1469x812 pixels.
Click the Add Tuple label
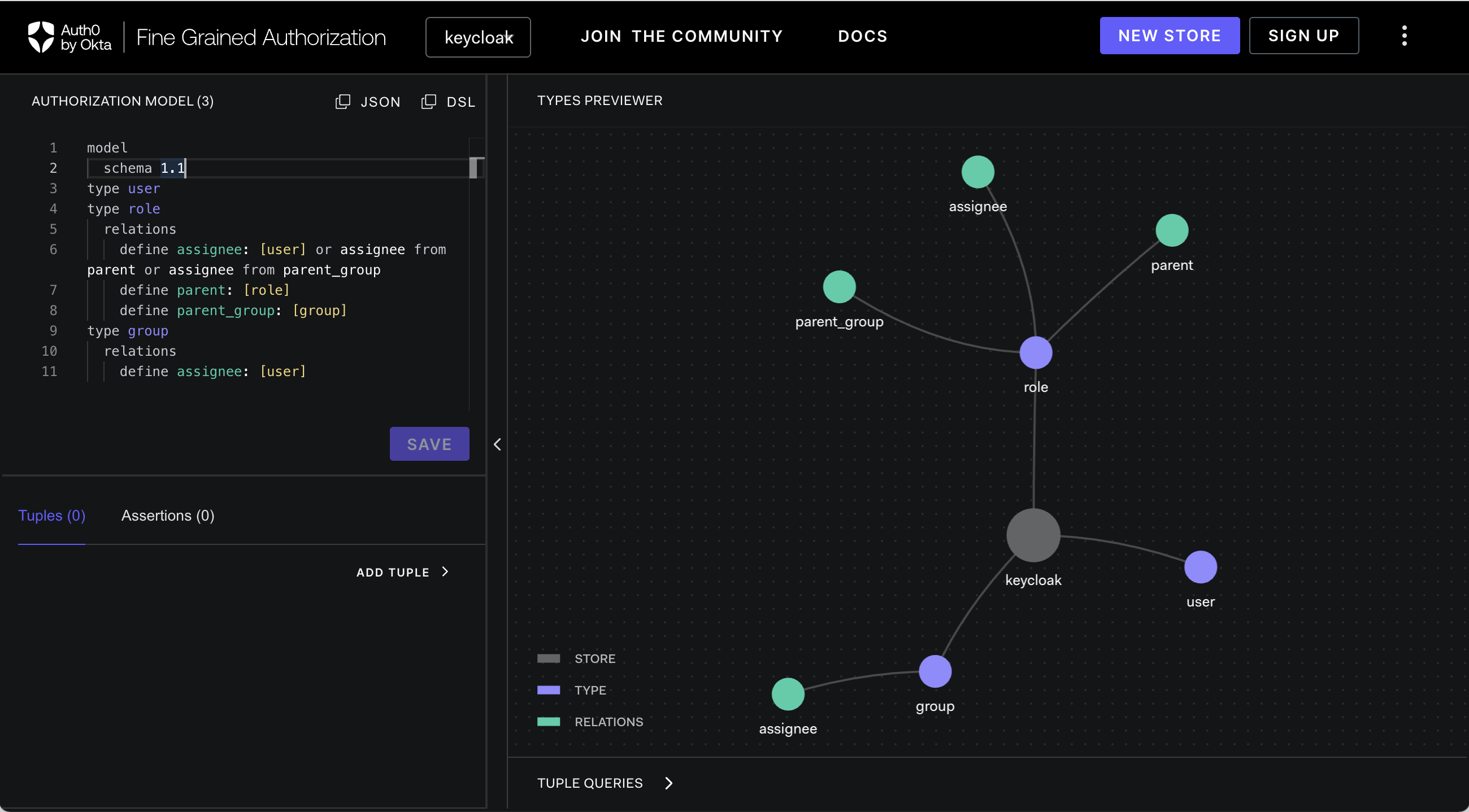(392, 572)
